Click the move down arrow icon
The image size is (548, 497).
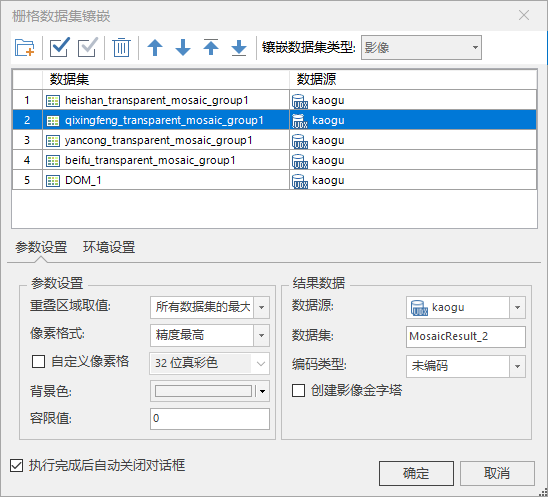coord(183,48)
